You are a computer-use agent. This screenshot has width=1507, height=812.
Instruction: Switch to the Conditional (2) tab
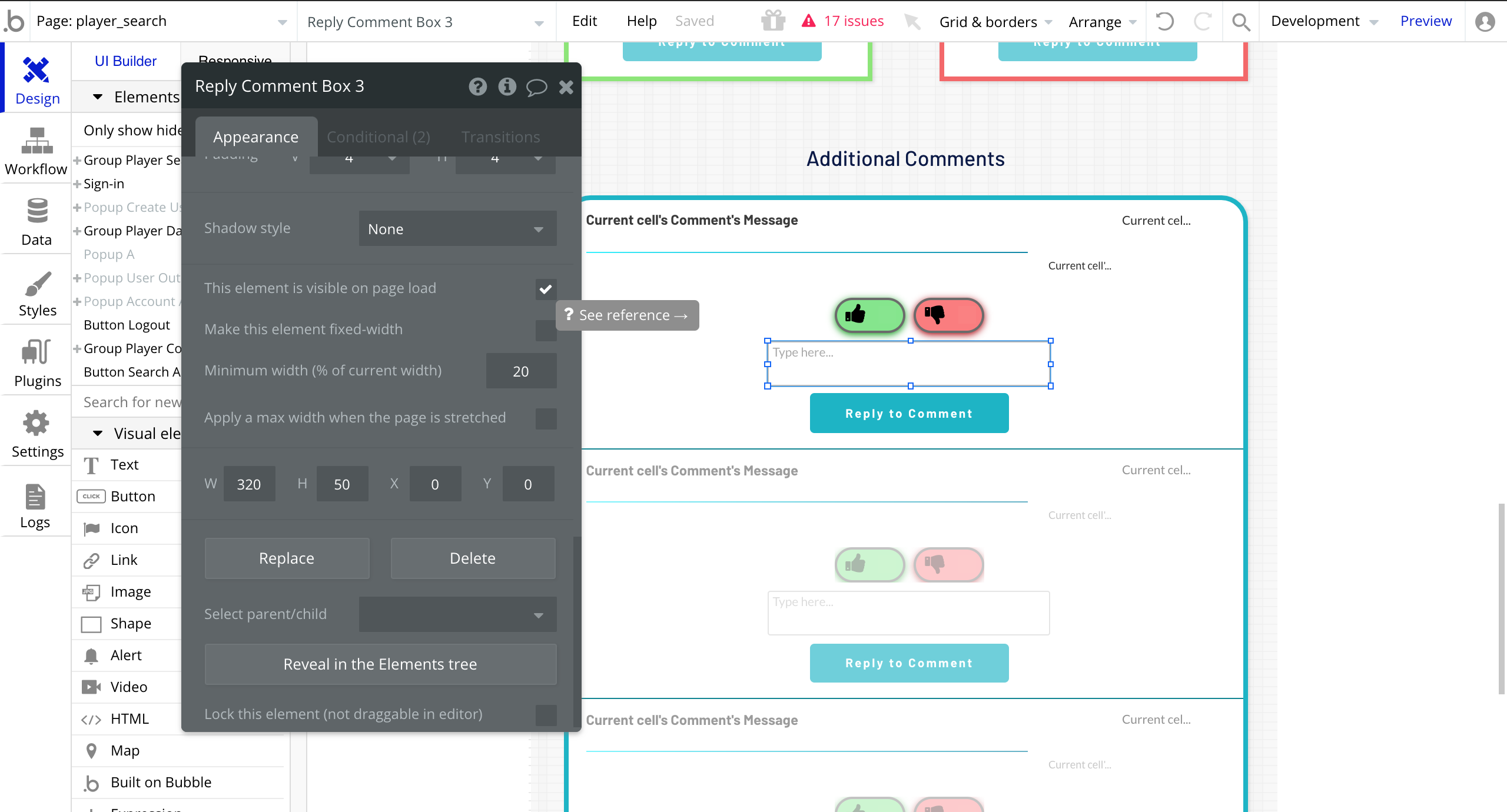tap(379, 137)
